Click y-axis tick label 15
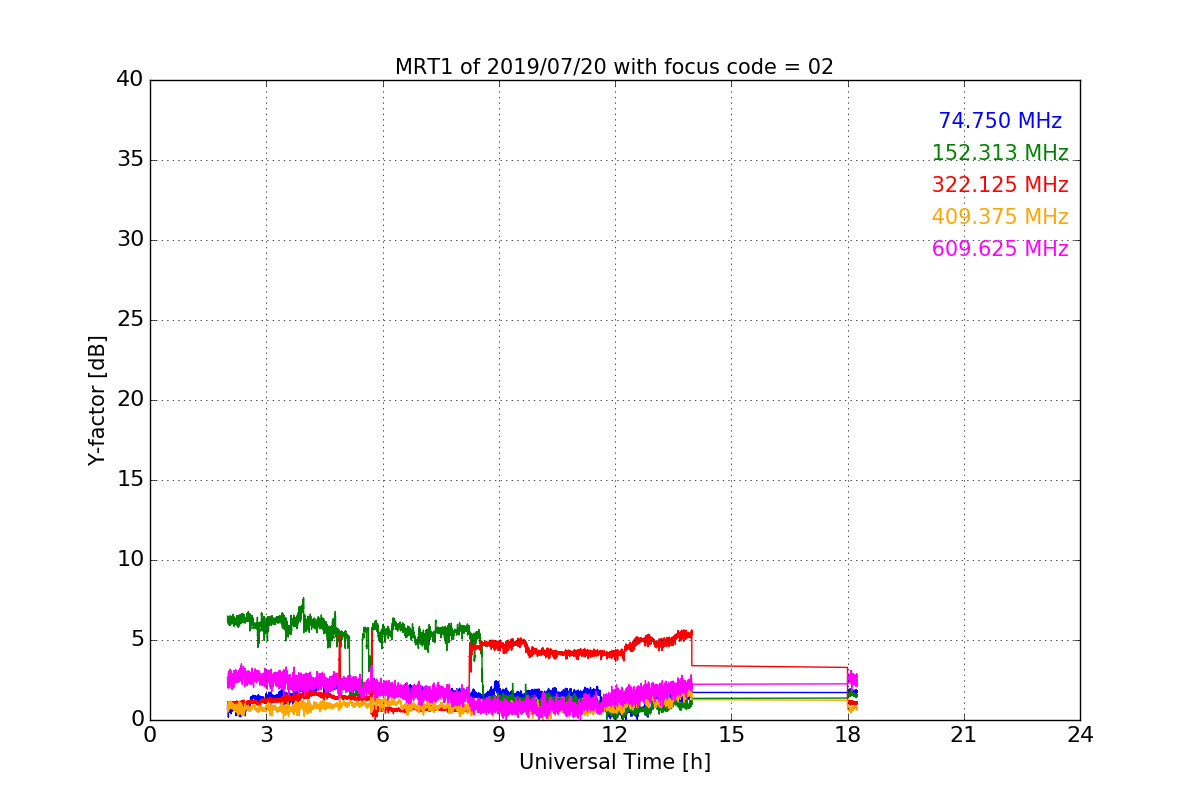This screenshot has width=1200, height=800. coord(130,480)
